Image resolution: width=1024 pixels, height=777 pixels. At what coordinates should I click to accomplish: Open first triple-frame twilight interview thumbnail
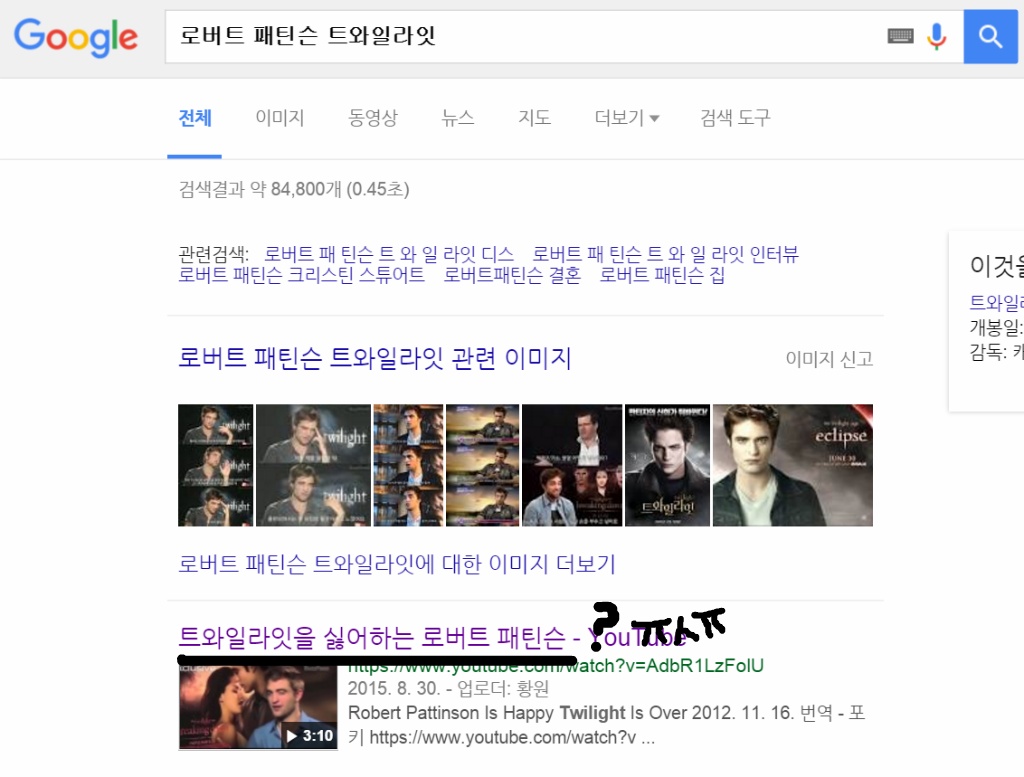(216, 465)
